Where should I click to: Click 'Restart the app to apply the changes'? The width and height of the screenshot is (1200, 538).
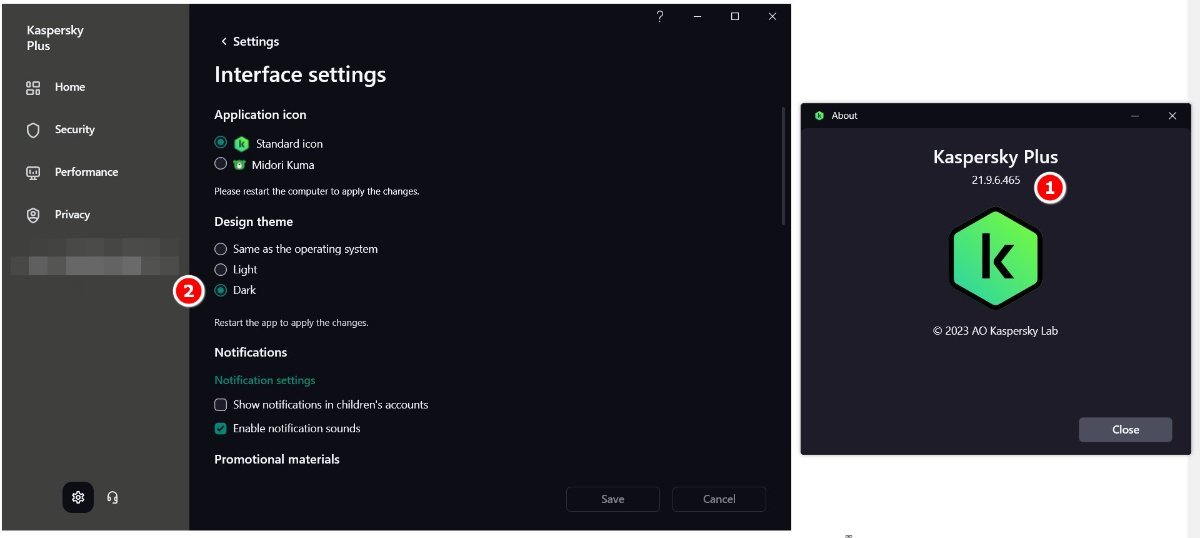point(291,323)
